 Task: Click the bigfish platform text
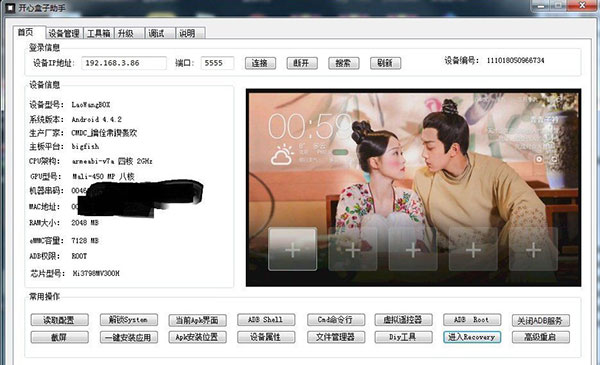[85, 147]
